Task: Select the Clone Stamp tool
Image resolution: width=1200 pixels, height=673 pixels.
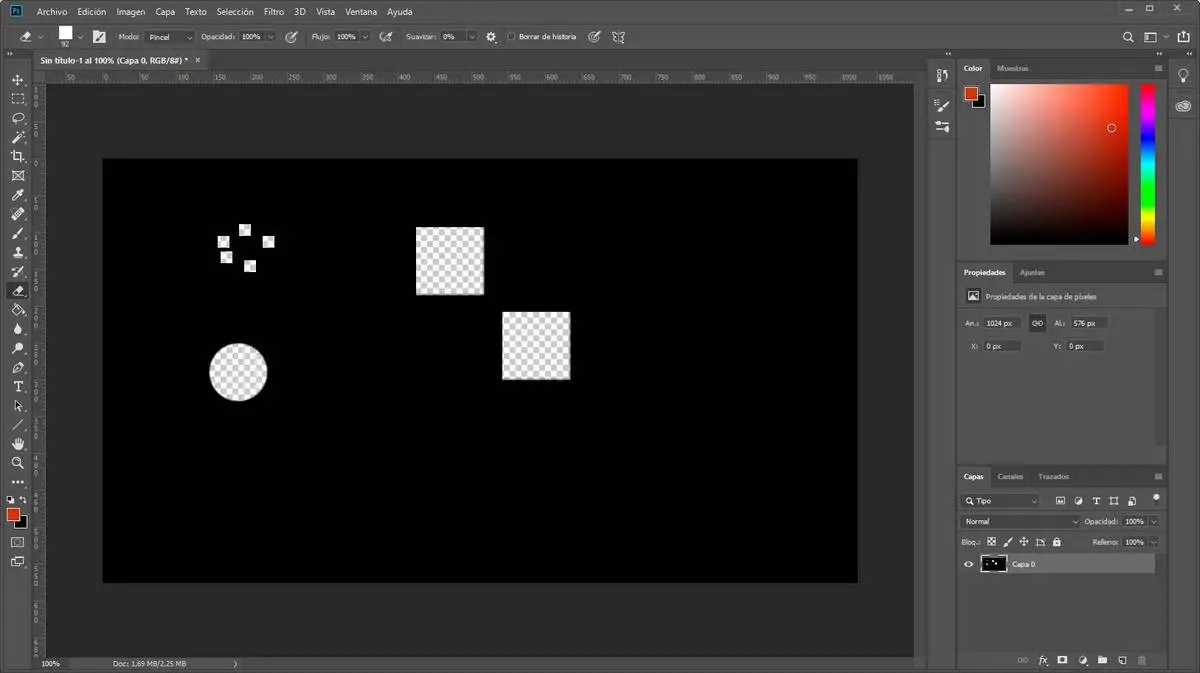Action: click(x=17, y=252)
